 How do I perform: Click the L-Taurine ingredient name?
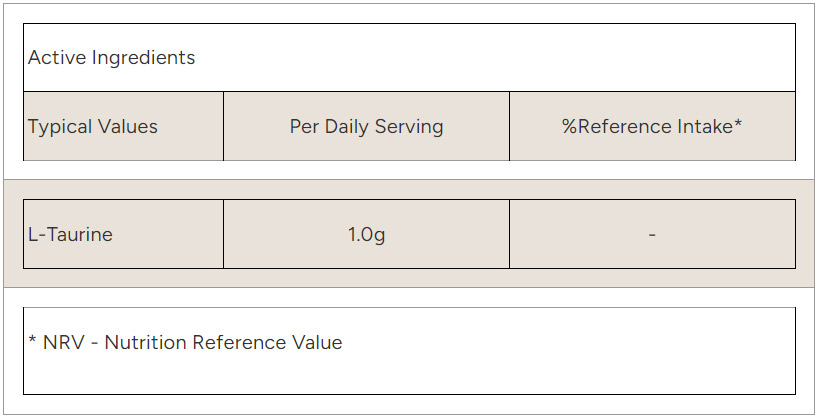click(70, 235)
